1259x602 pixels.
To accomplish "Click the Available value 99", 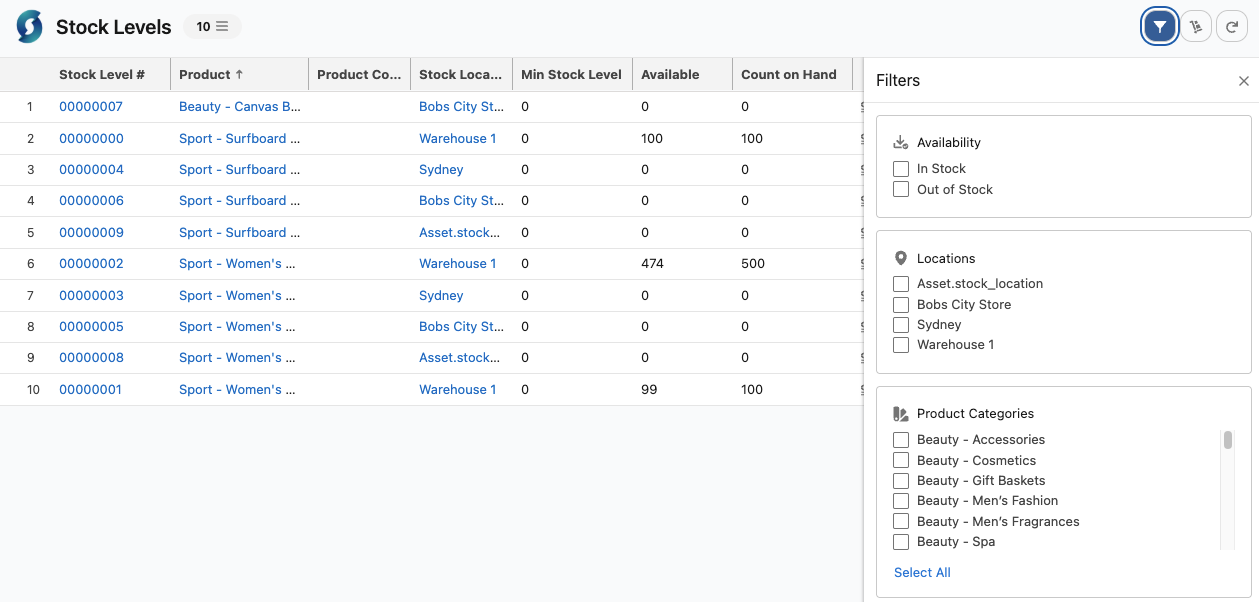I will tap(649, 390).
